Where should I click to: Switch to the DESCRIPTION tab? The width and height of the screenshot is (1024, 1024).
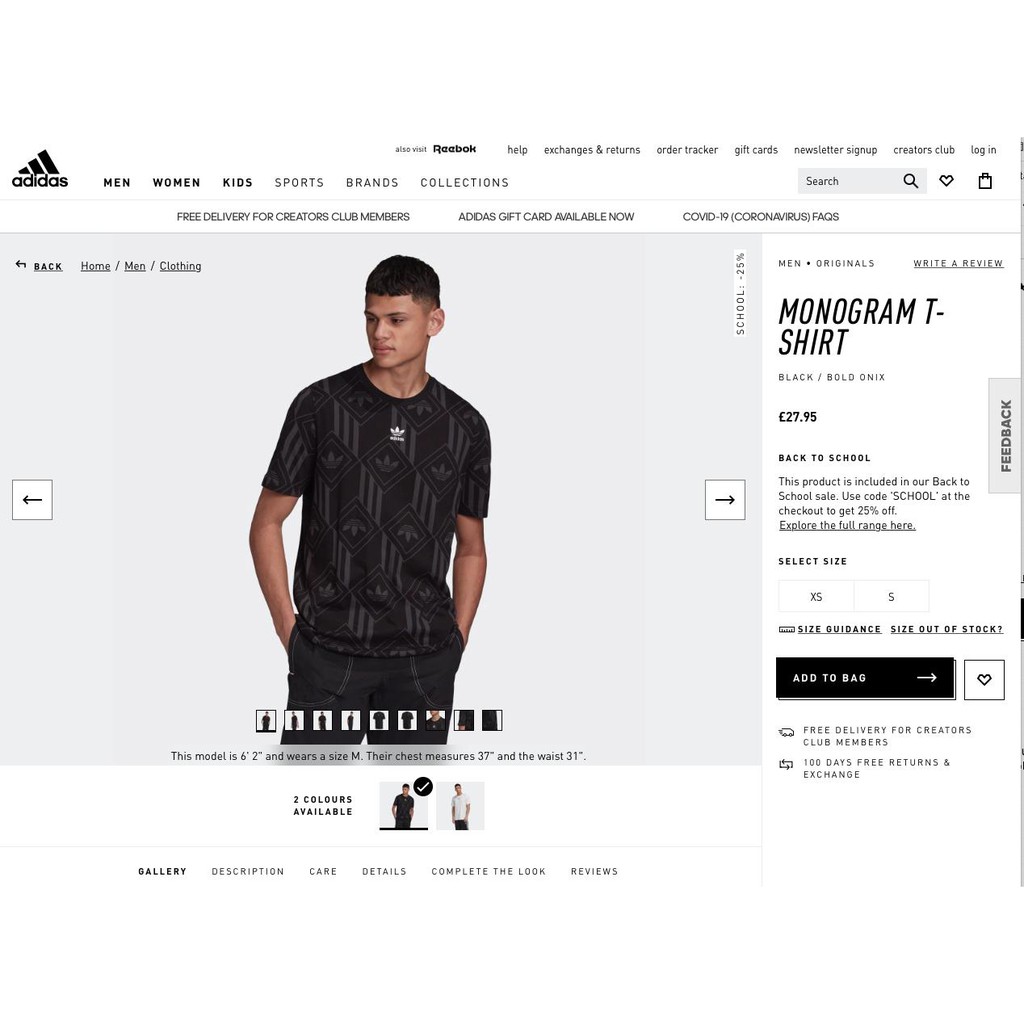pos(248,871)
